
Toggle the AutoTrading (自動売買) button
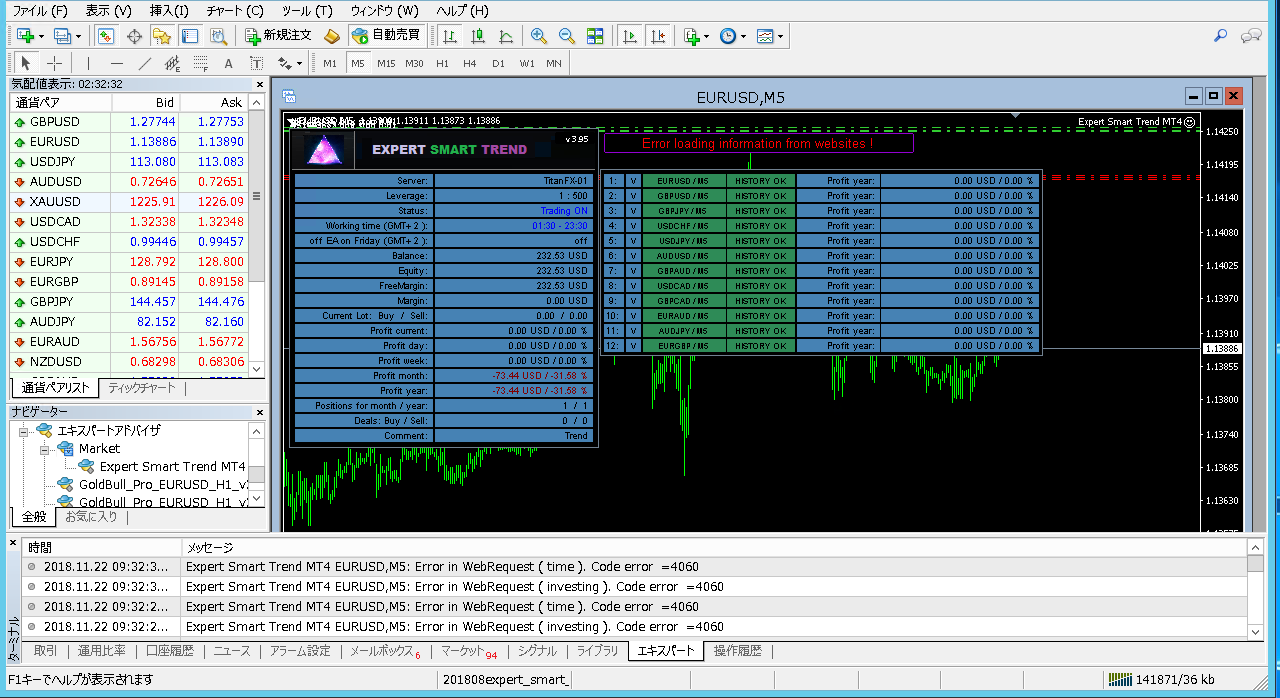385,36
